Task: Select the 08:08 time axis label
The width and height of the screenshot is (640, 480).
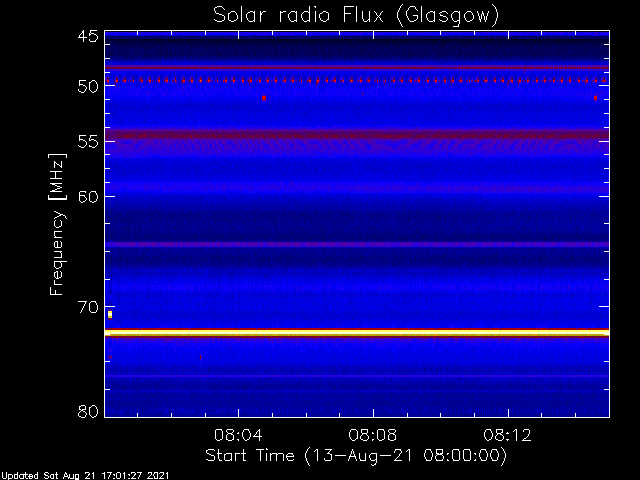Action: click(373, 435)
